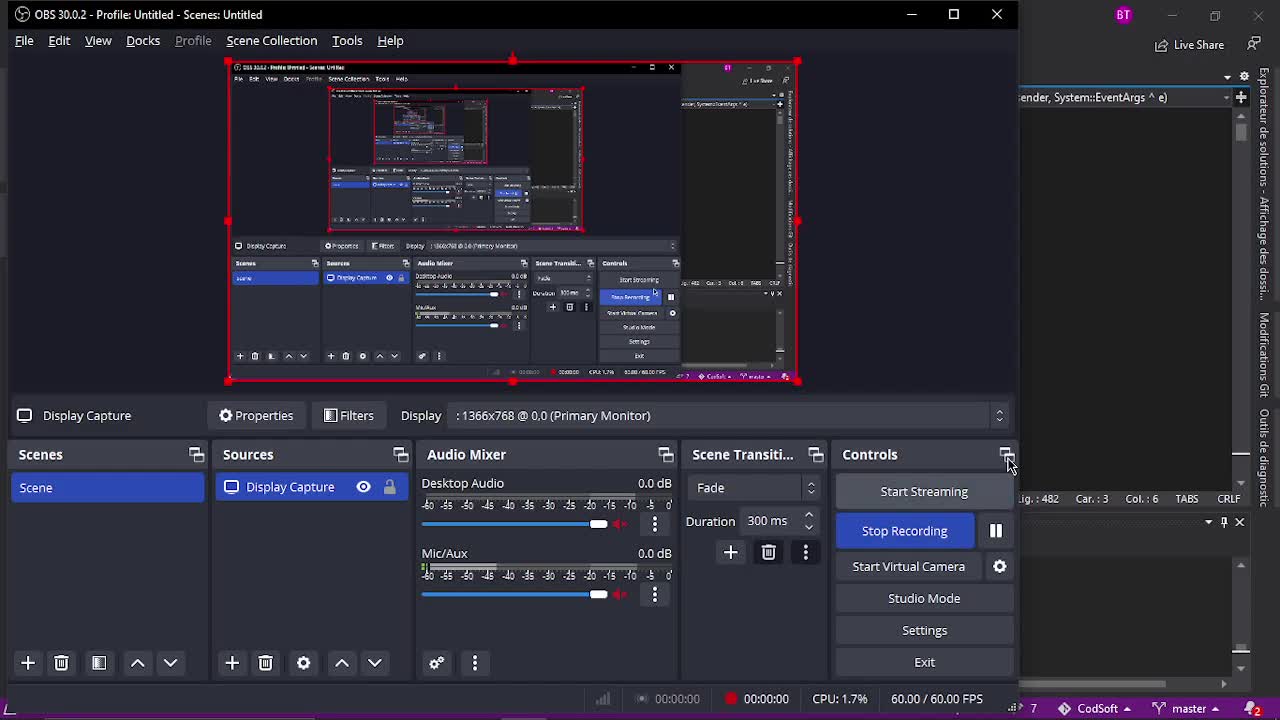Open source properties gear in Sources panel
The height and width of the screenshot is (720, 1280).
click(x=304, y=663)
